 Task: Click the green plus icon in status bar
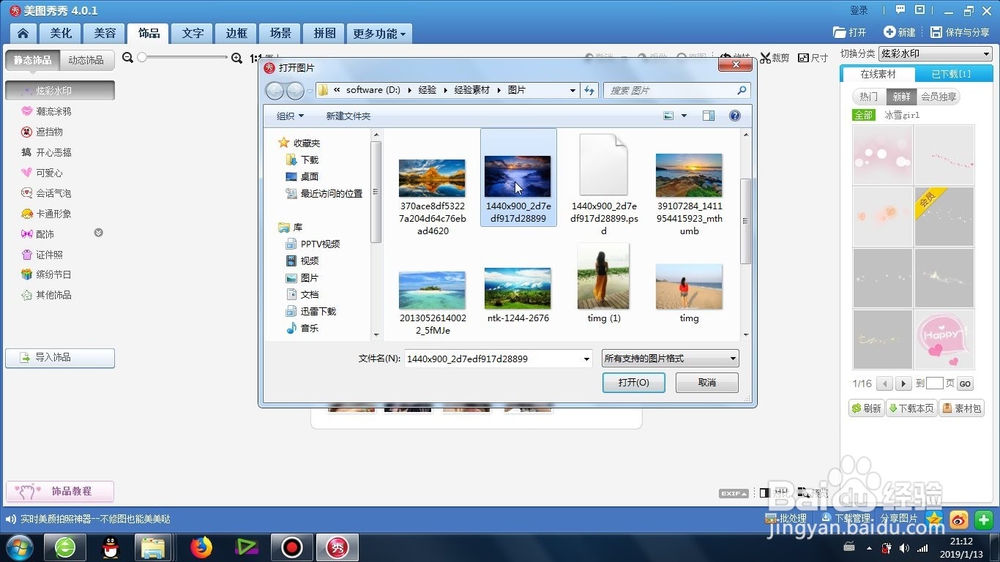[983, 519]
